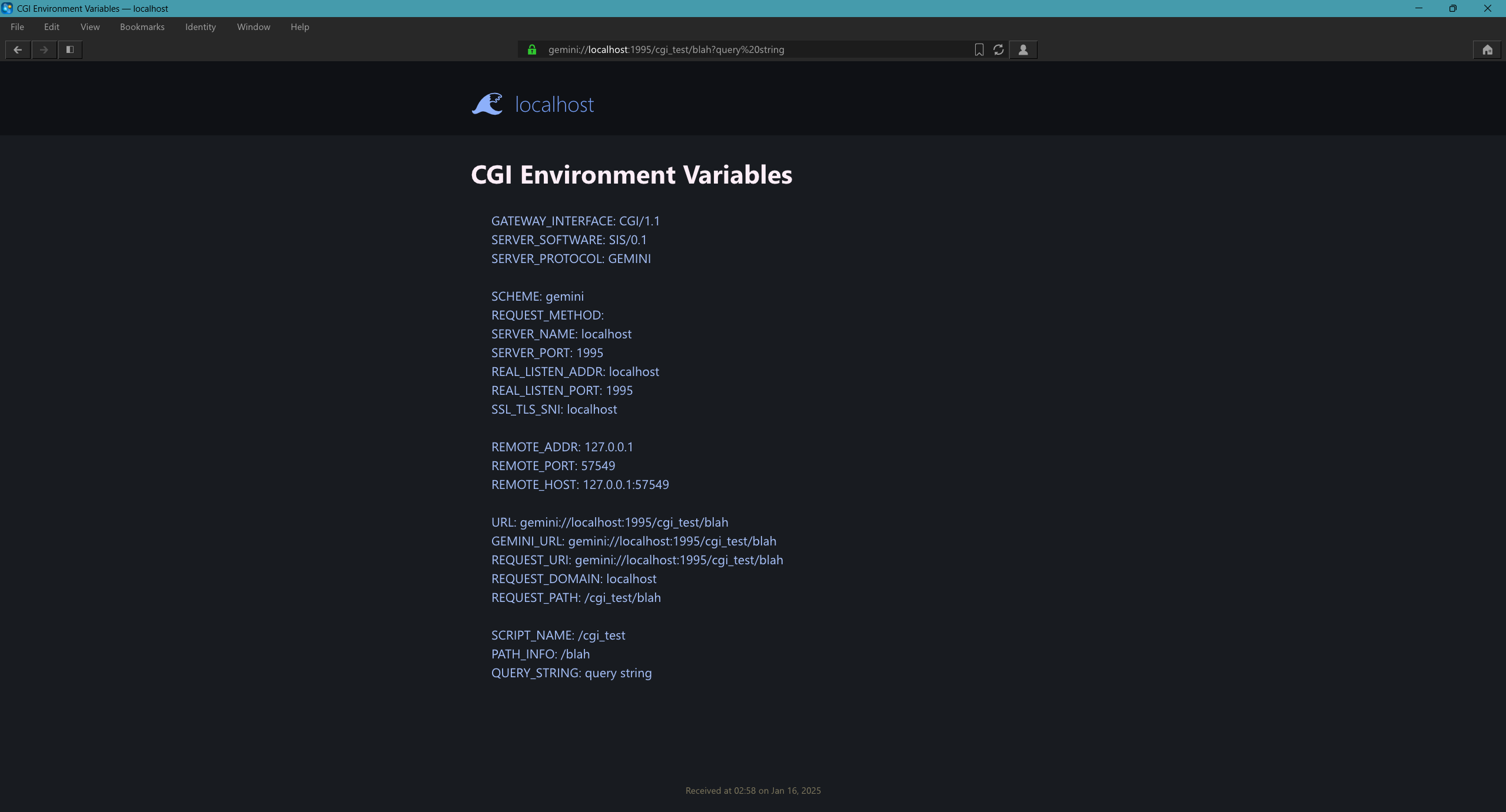This screenshot has height=812, width=1506.
Task: Select the REMOTE_PORT: 57549 line
Action: (553, 466)
